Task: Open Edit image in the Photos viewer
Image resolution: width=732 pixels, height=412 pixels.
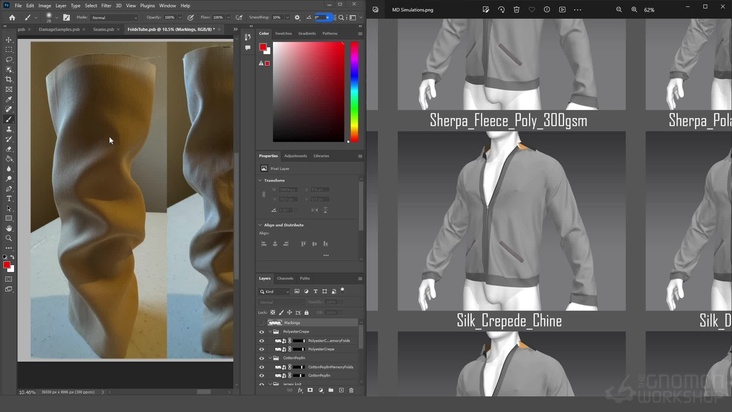Action: [486, 9]
